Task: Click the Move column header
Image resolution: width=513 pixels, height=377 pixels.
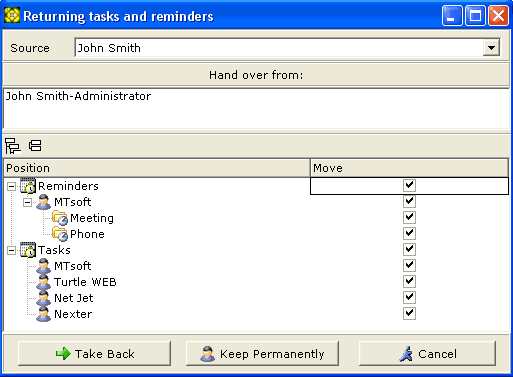Action: tap(409, 168)
